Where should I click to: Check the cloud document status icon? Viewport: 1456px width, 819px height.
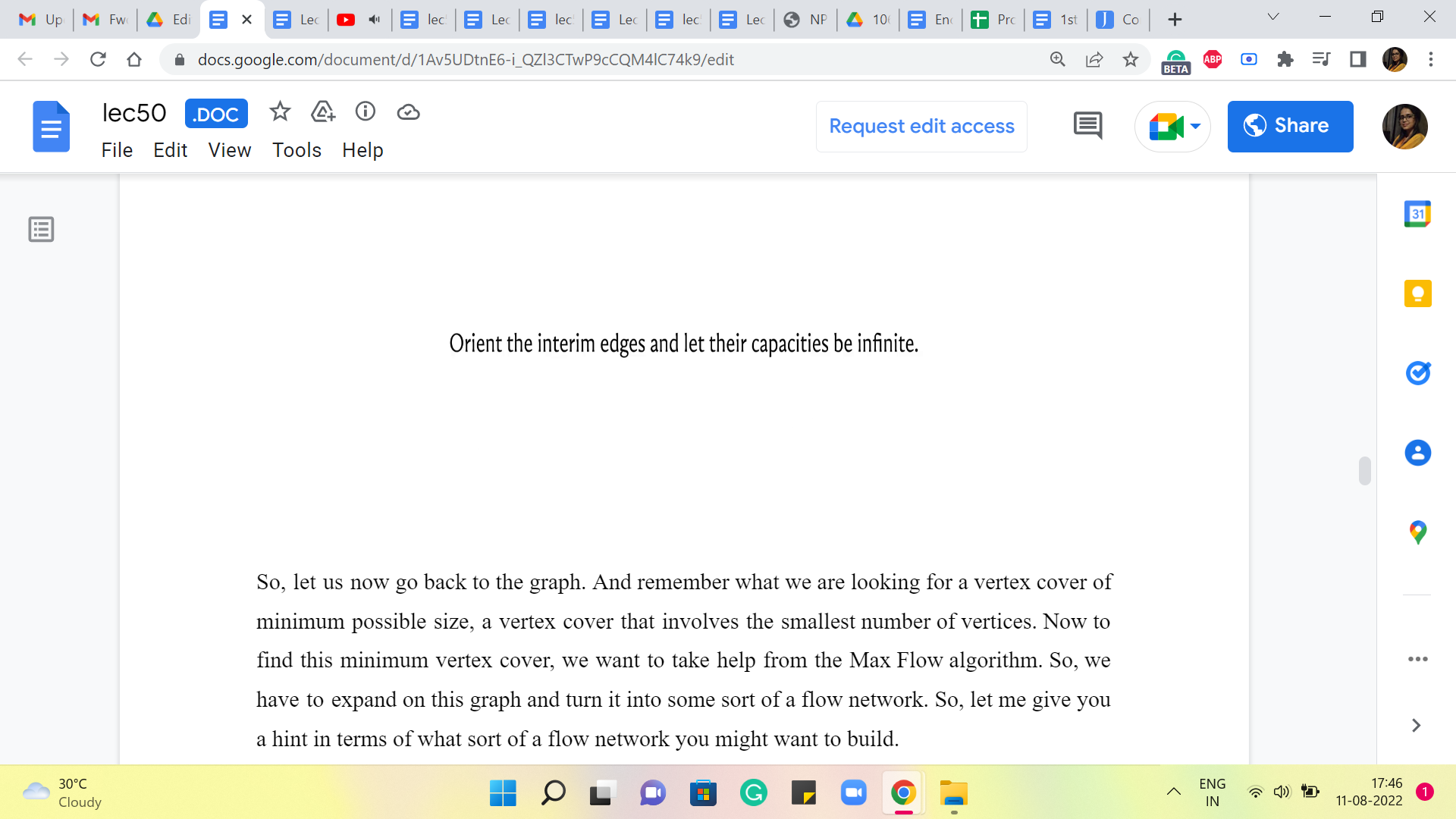408,112
